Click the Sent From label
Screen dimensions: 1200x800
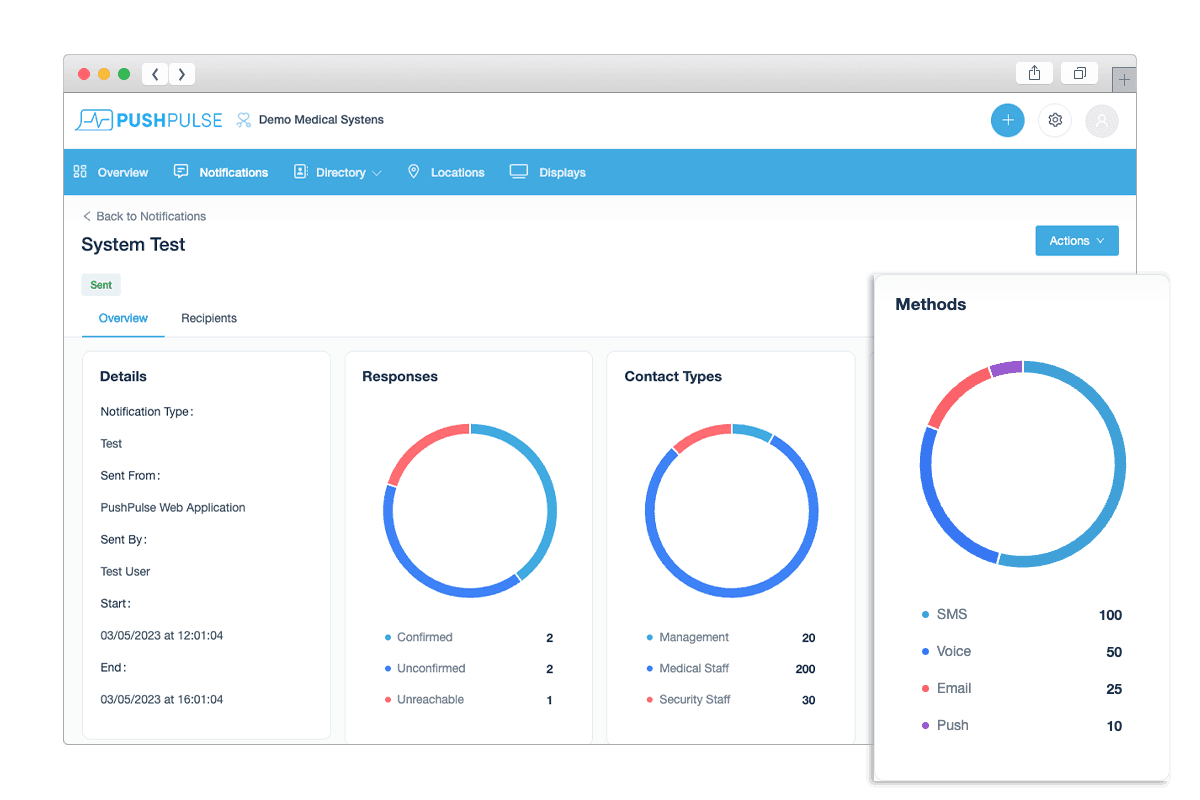[130, 475]
